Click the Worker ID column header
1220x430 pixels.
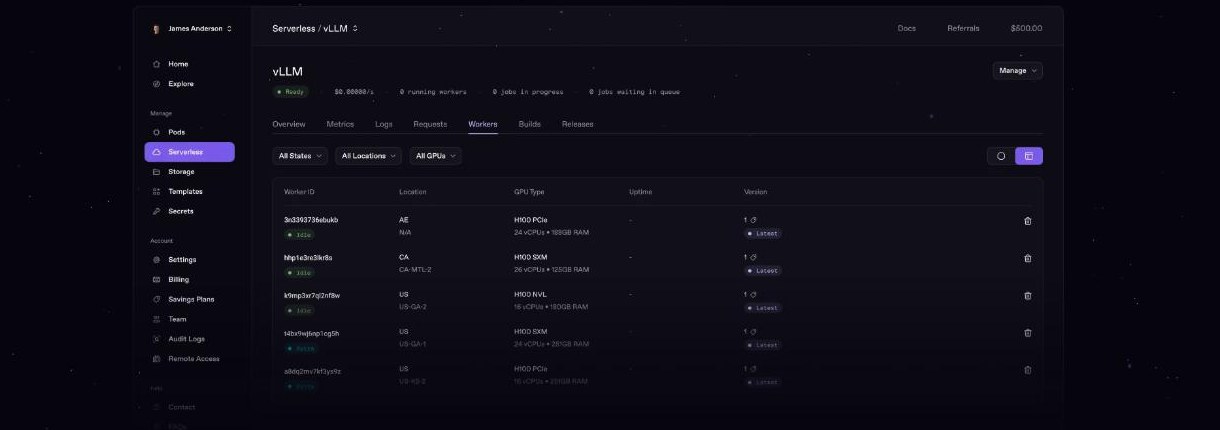299,192
